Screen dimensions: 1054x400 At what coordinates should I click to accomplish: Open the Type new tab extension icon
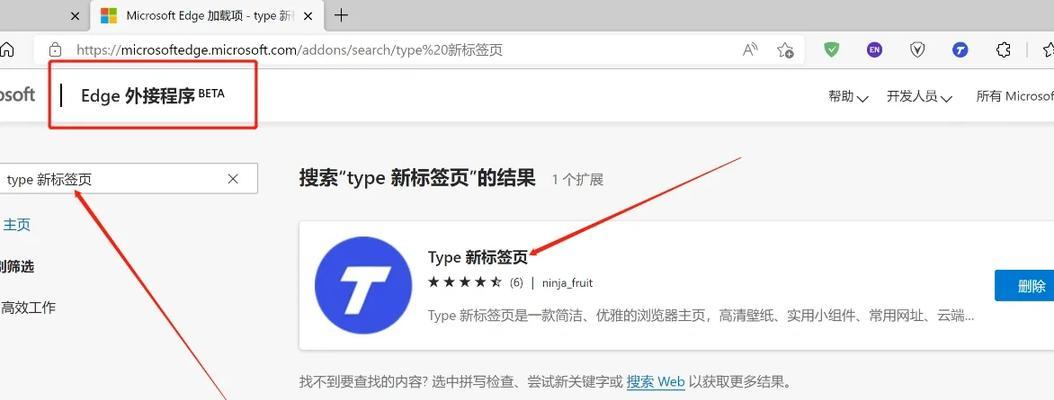click(960, 50)
